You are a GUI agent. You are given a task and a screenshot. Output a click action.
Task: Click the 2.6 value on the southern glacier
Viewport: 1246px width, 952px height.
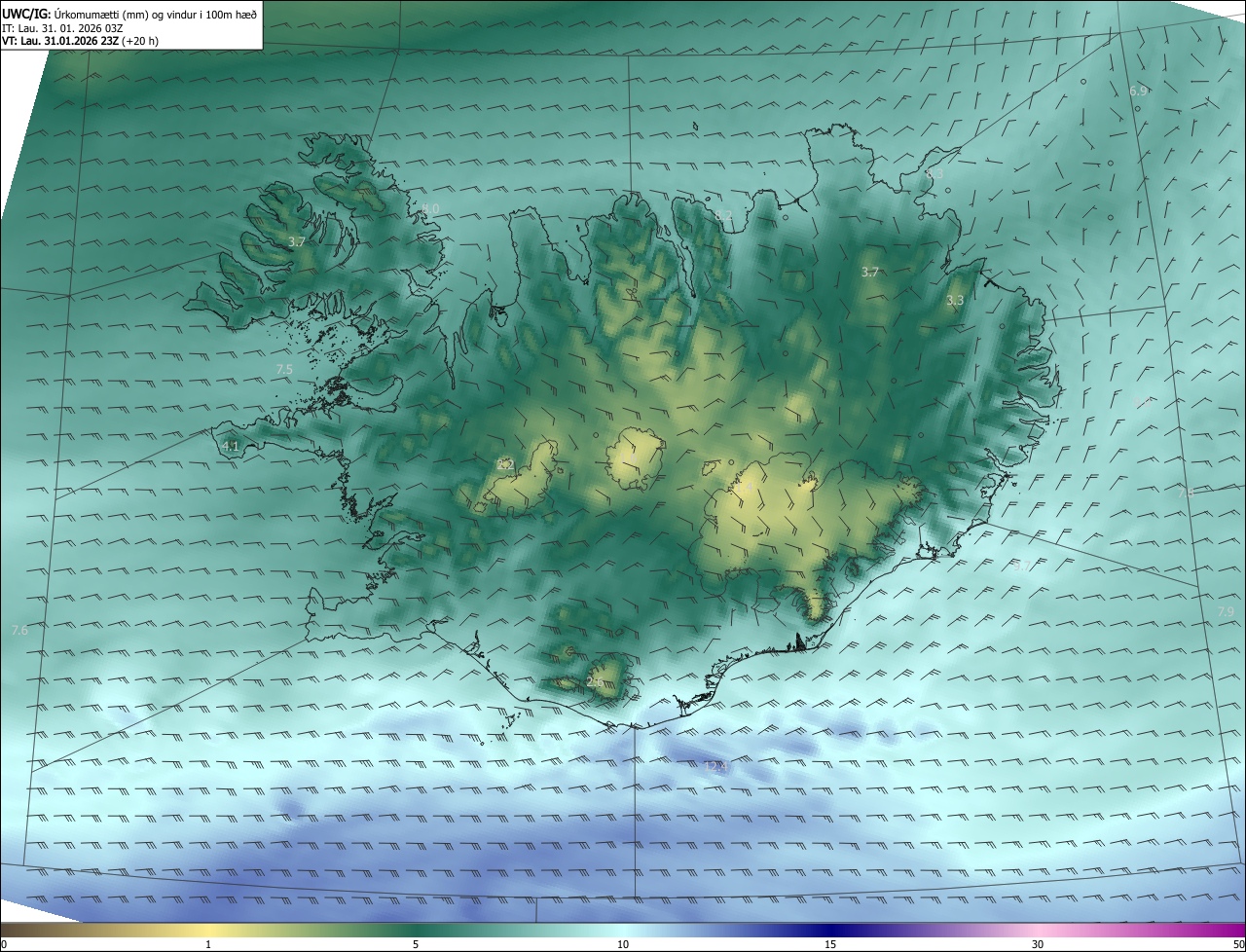(x=595, y=681)
